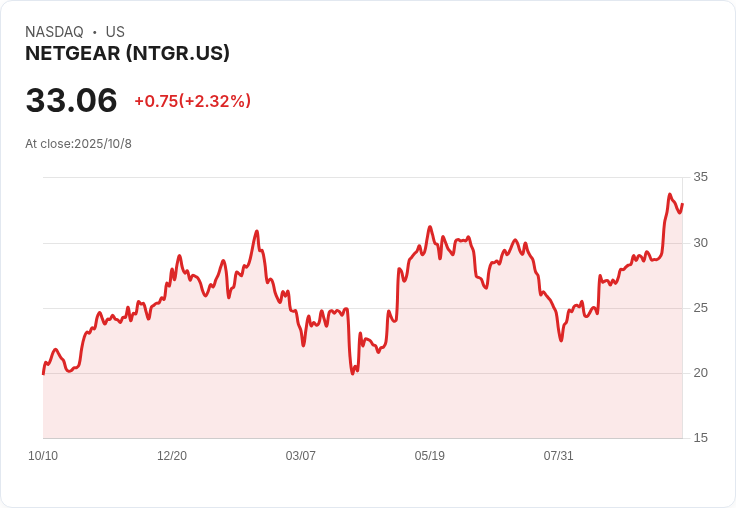Click the chart line's starting point at left
Screen dimensions: 736x508
[43, 373]
